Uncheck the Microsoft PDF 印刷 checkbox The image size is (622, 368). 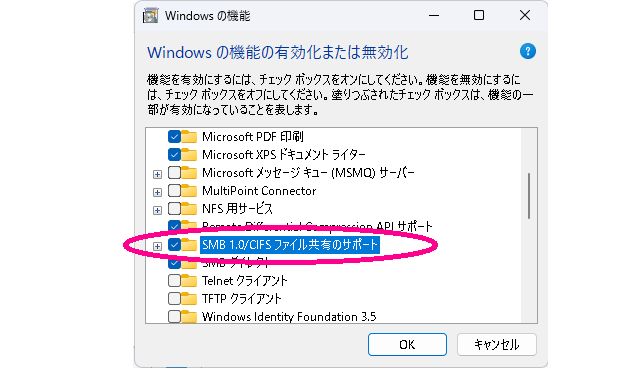174,136
